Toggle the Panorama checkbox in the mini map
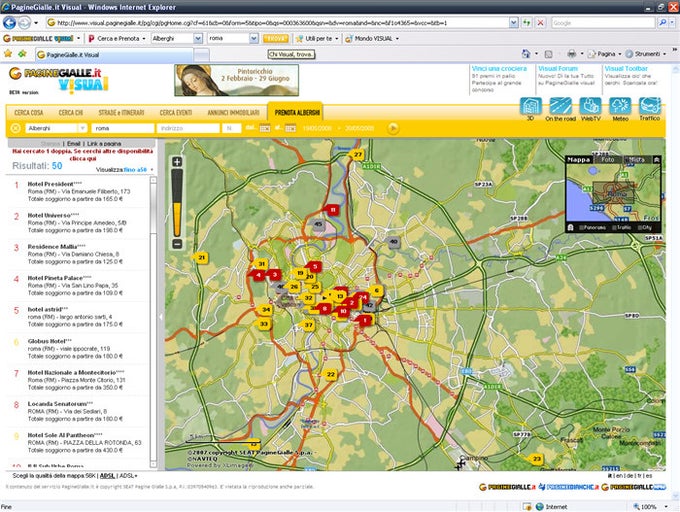680x512 pixels. (x=582, y=228)
